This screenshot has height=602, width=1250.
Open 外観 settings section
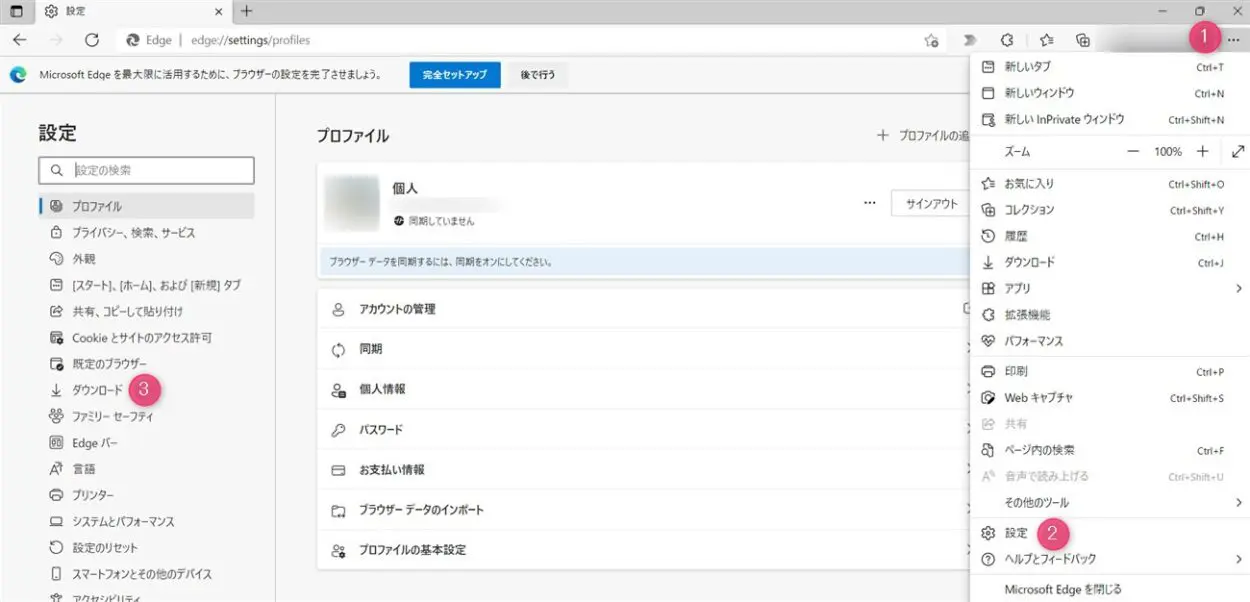146,258
